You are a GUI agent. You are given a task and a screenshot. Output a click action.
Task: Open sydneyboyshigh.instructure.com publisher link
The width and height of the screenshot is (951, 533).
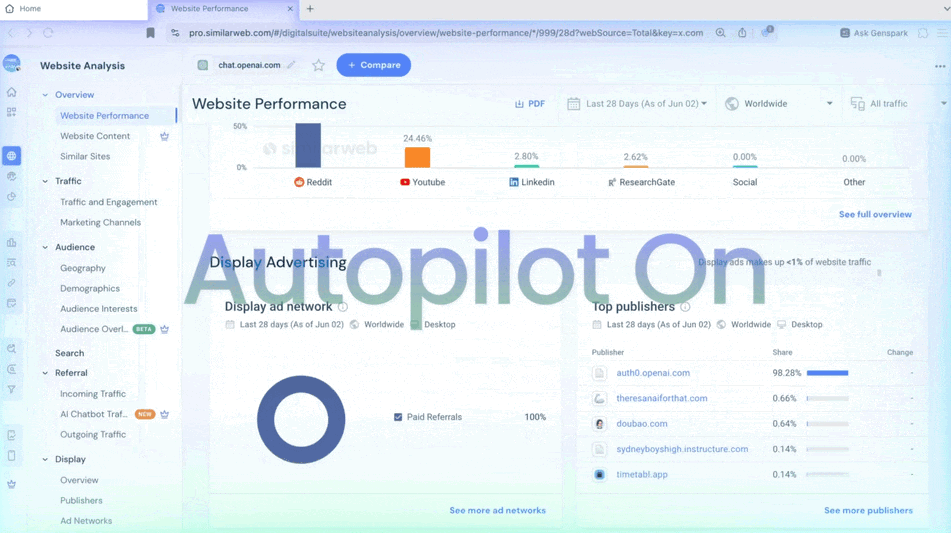point(682,449)
